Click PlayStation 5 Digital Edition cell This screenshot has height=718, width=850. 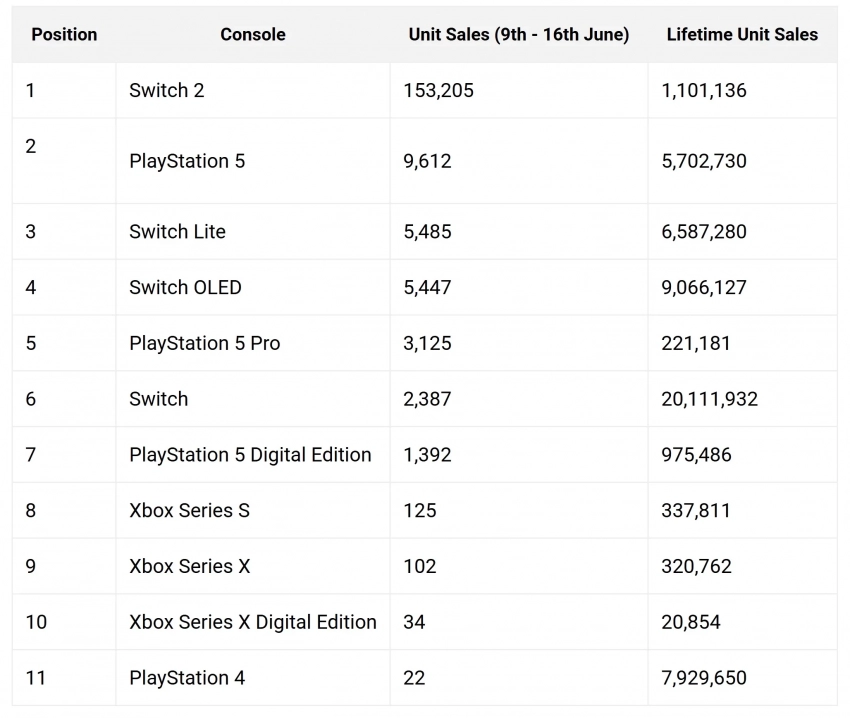pyautogui.click(x=250, y=455)
